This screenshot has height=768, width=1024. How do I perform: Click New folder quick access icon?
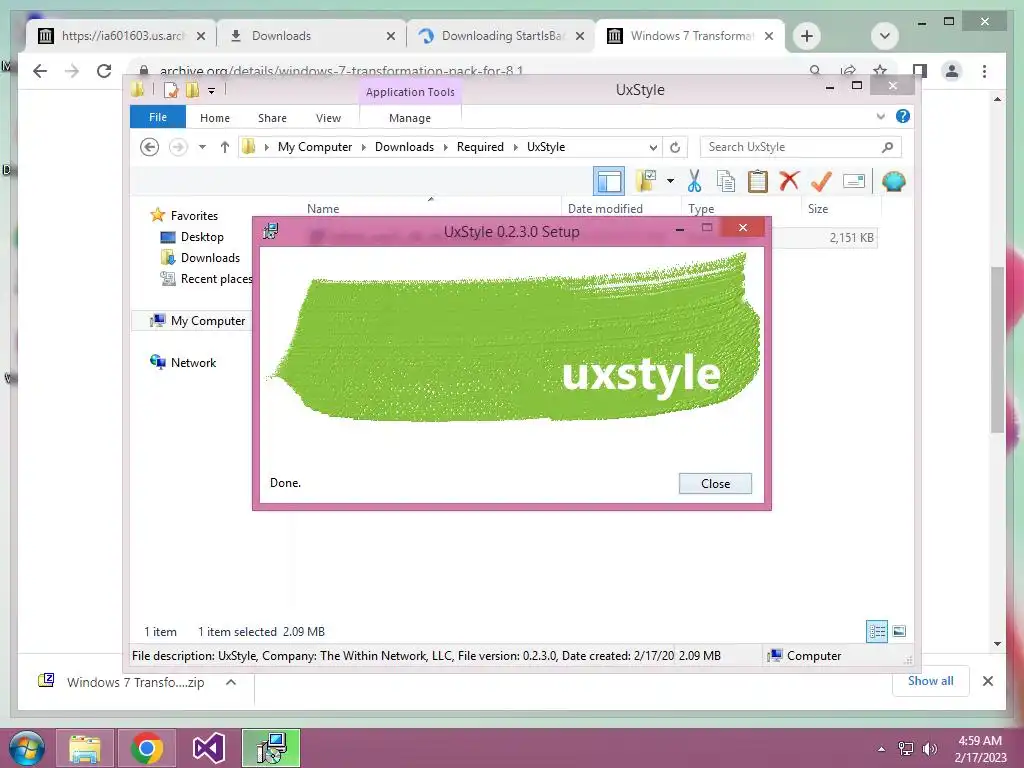pos(193,90)
